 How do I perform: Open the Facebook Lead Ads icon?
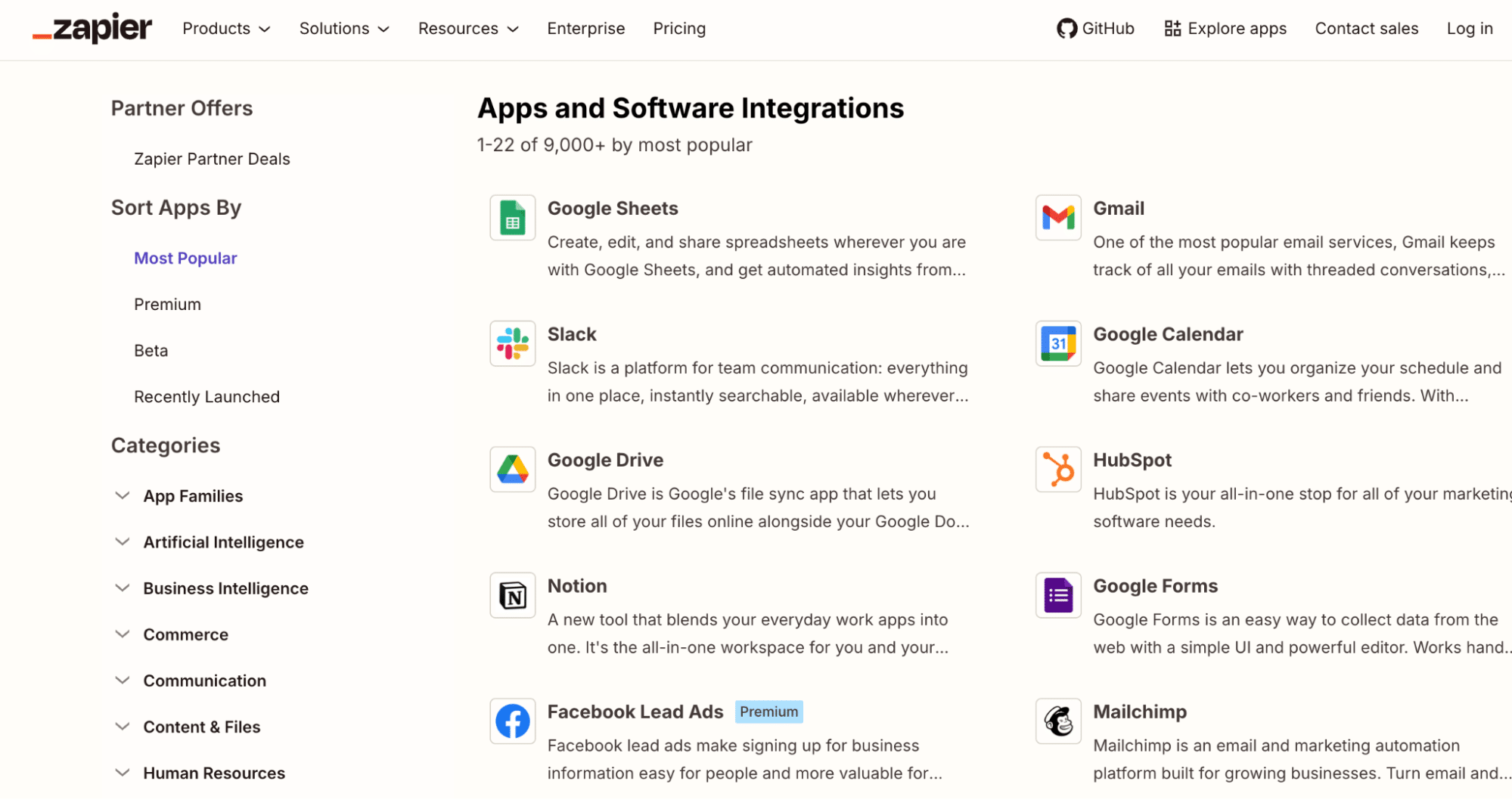[513, 721]
